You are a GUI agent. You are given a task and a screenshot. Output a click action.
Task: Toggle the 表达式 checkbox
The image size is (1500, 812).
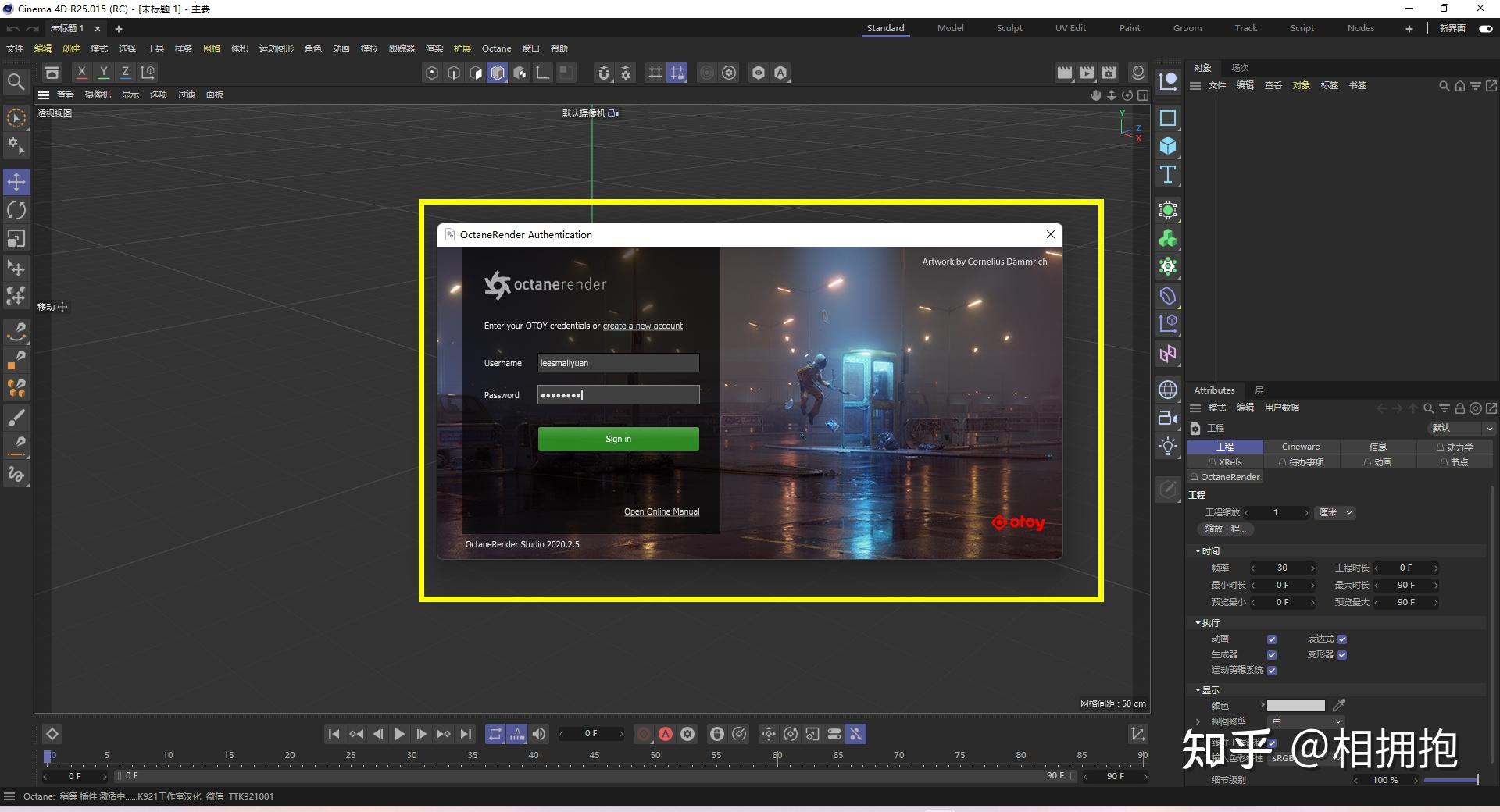pyautogui.click(x=1342, y=639)
